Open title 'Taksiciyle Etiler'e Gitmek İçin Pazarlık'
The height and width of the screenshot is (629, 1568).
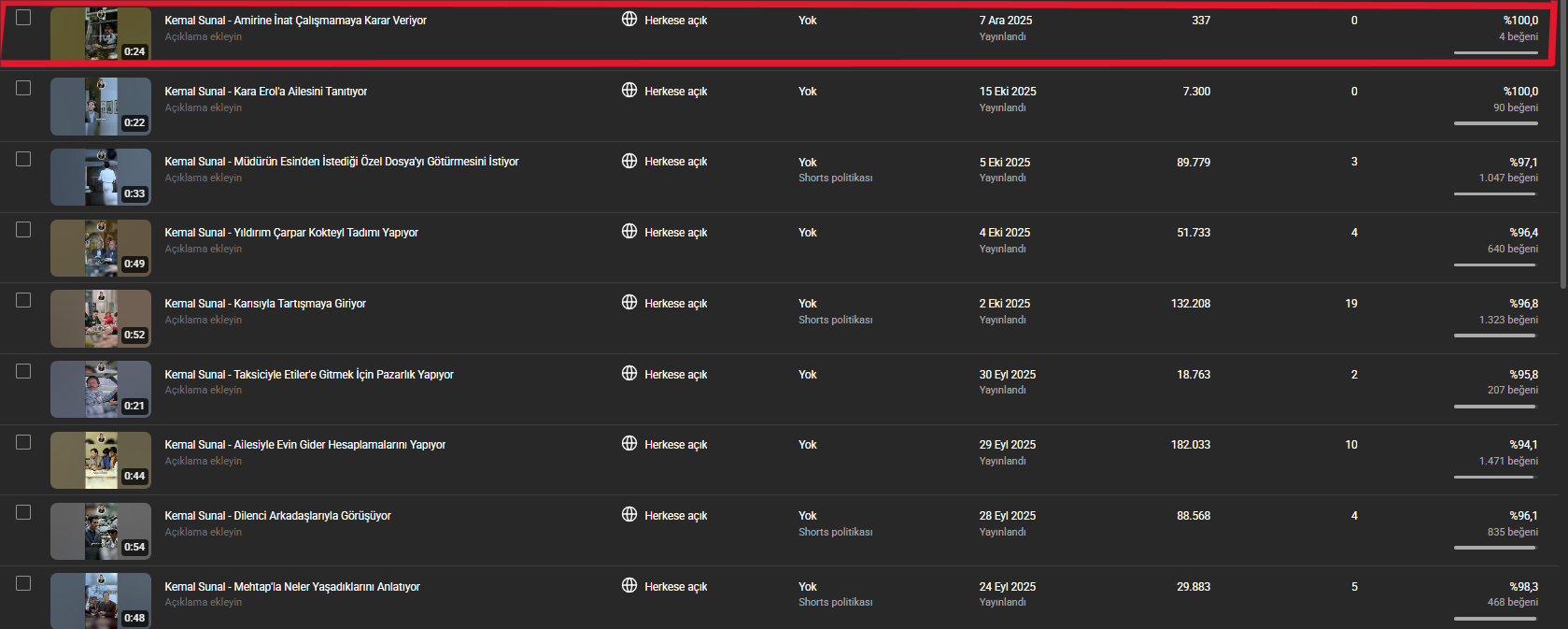[309, 375]
